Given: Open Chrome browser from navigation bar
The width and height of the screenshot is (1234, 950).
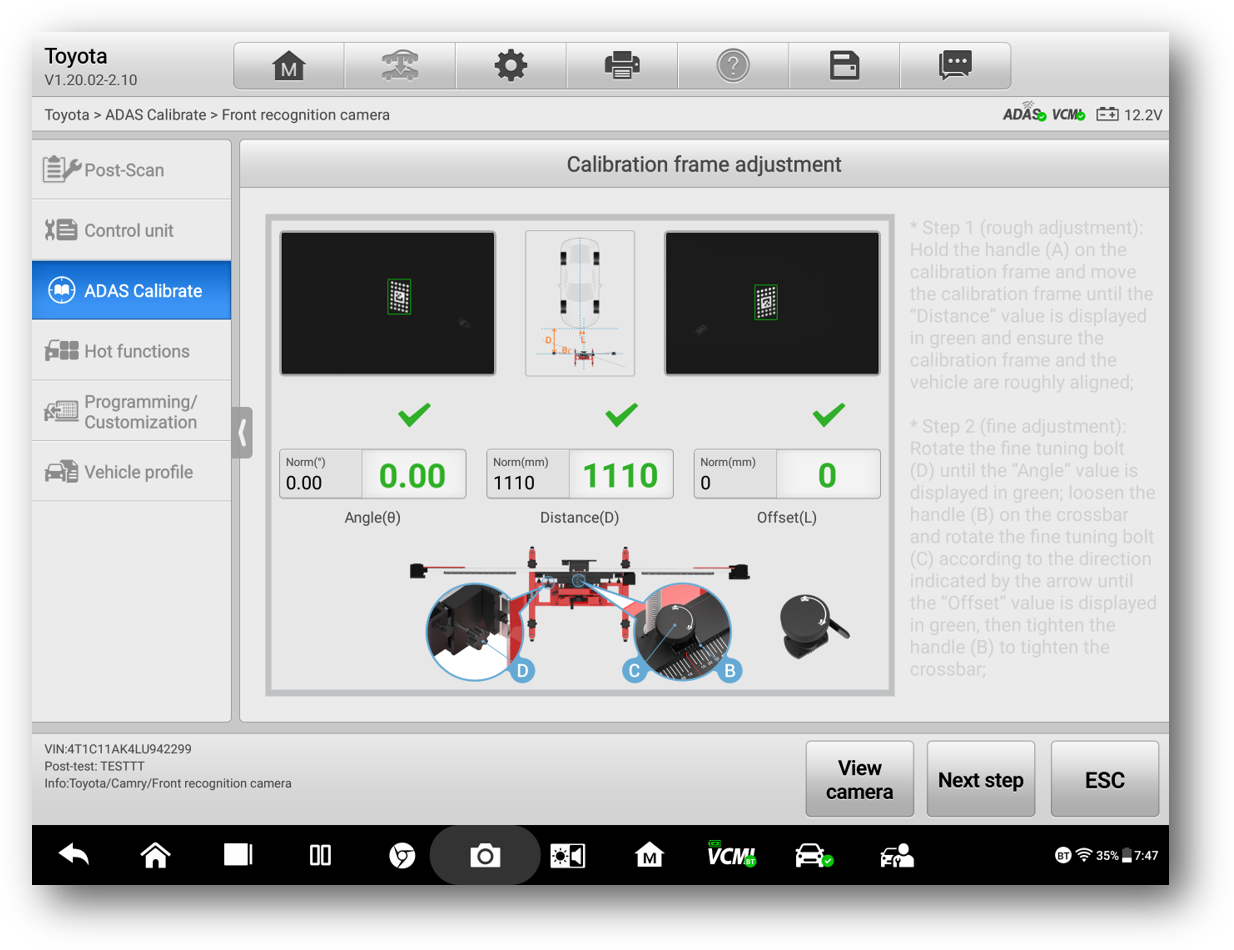Looking at the screenshot, I should (x=402, y=856).
